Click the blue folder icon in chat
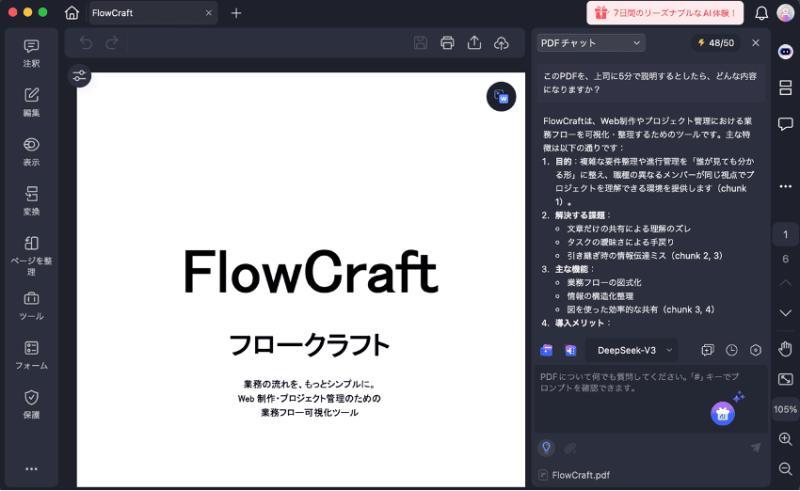 point(546,350)
